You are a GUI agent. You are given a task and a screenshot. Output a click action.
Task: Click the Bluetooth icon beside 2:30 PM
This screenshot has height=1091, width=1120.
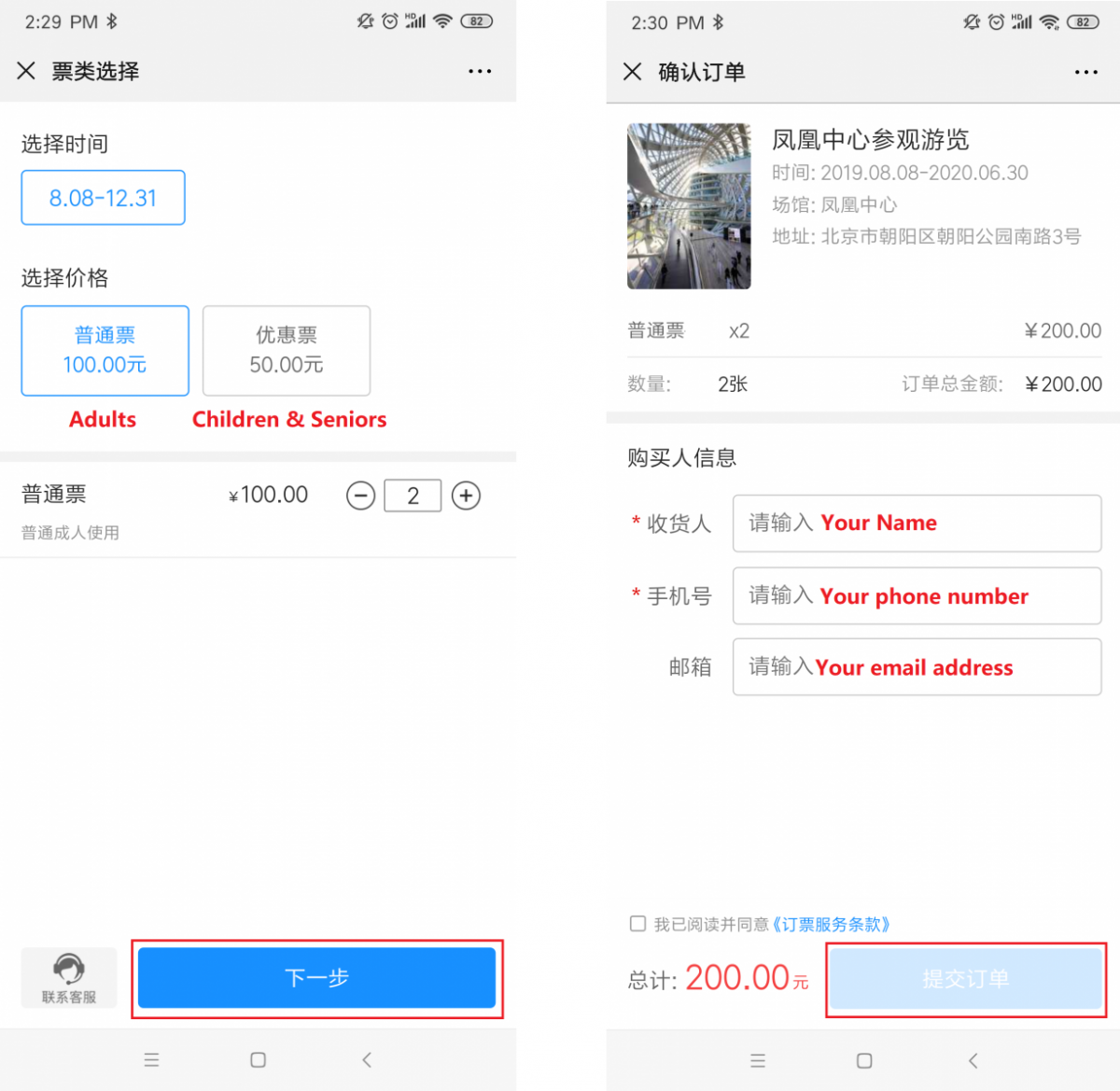click(719, 22)
